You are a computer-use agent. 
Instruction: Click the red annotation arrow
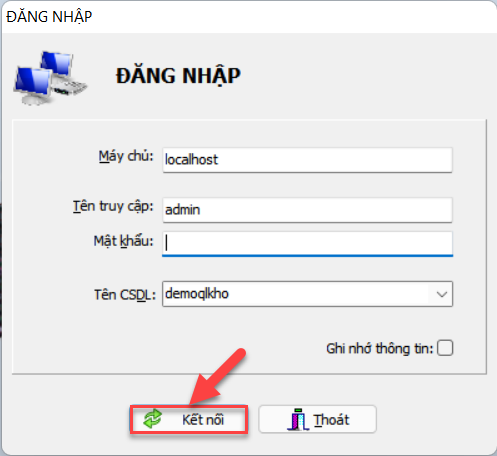218,377
